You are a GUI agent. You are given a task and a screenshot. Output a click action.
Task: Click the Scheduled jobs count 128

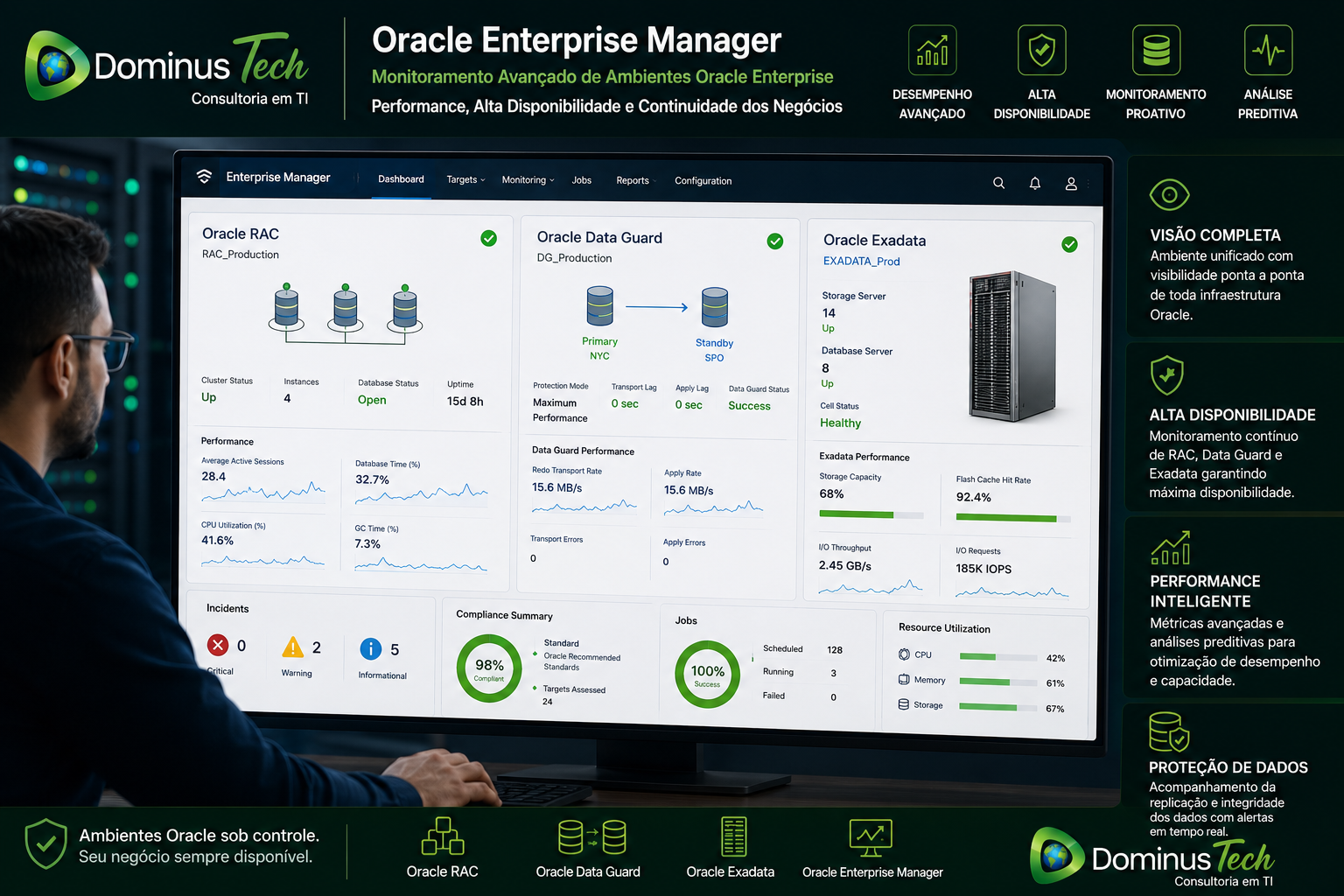pos(835,650)
